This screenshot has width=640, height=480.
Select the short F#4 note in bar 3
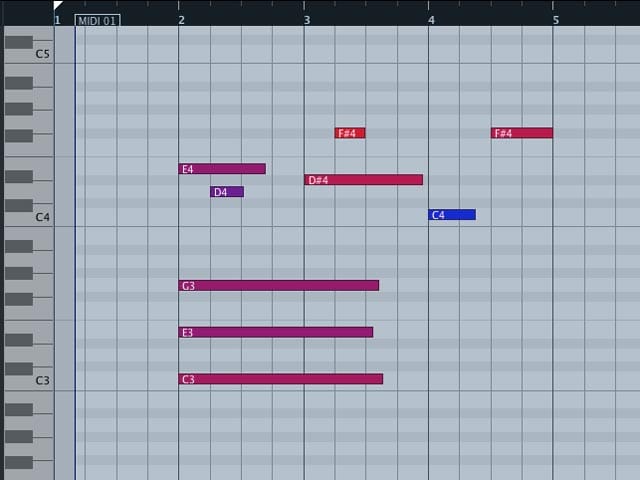point(350,133)
